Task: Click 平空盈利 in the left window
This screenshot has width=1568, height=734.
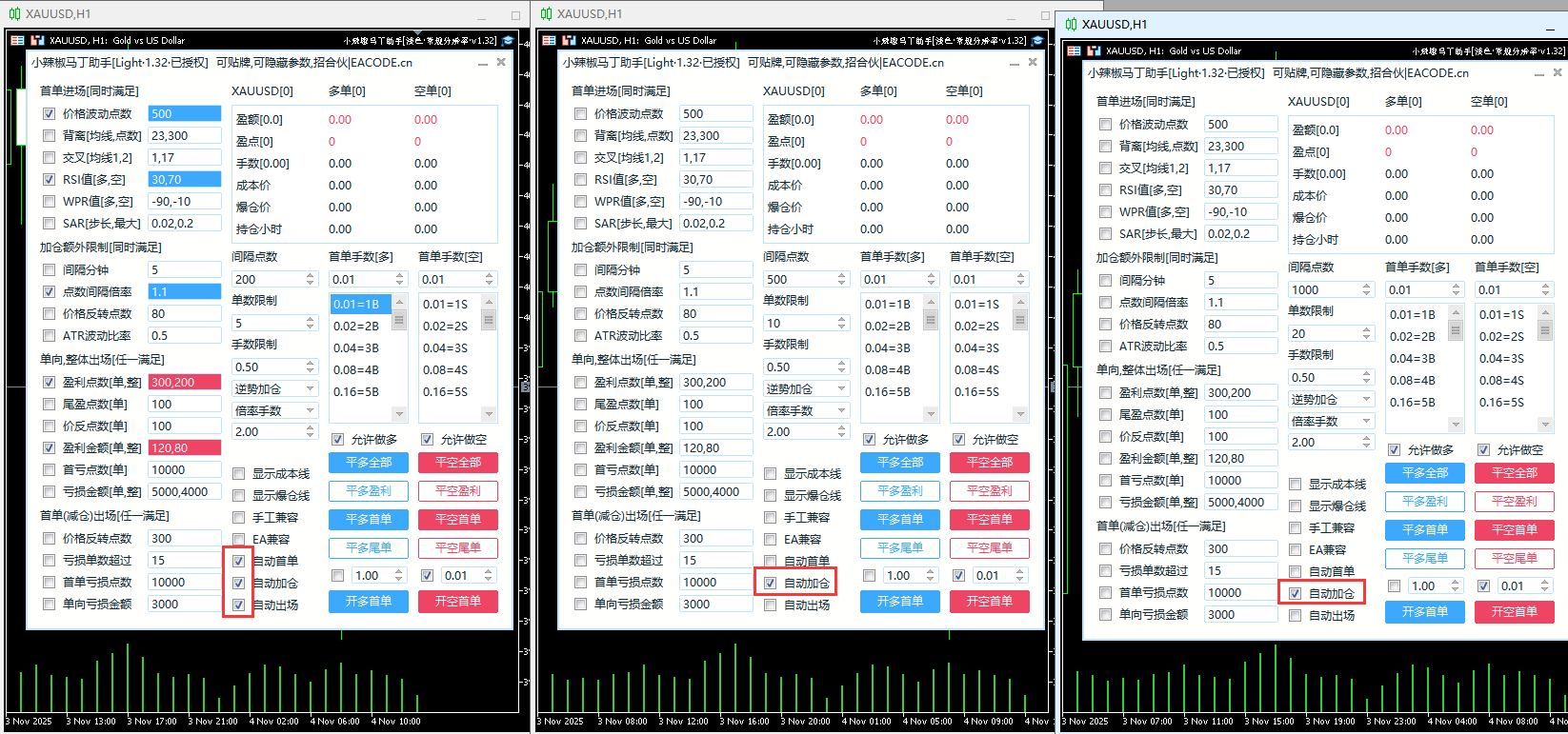Action: pyautogui.click(x=458, y=491)
